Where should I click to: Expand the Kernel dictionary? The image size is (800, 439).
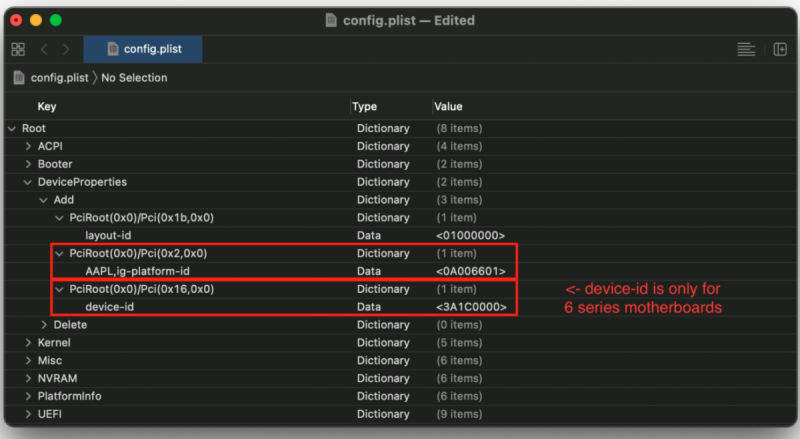click(x=28, y=343)
